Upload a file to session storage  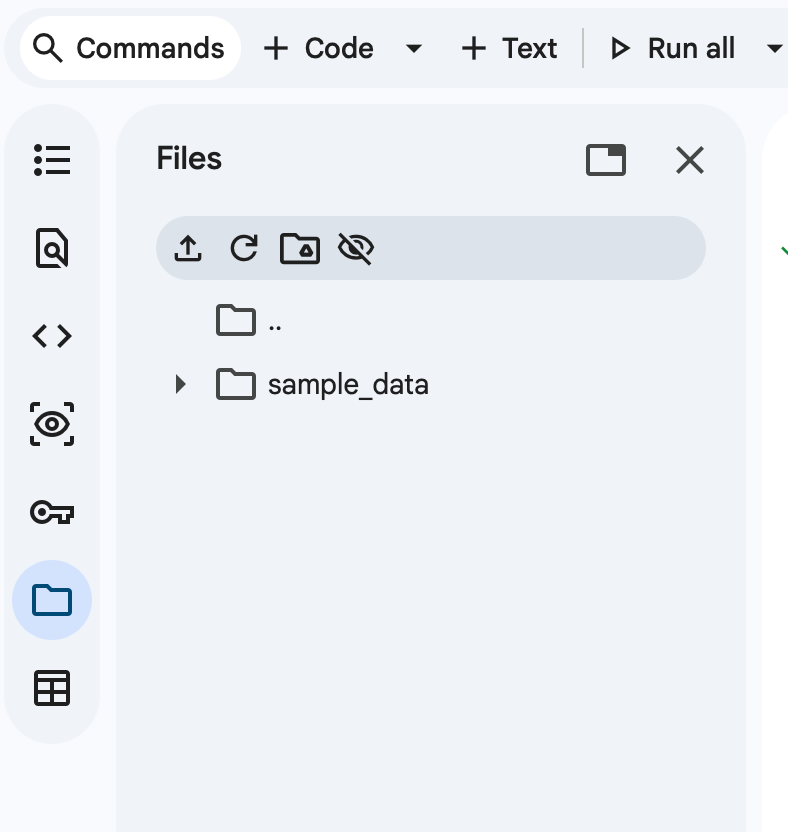click(x=188, y=248)
